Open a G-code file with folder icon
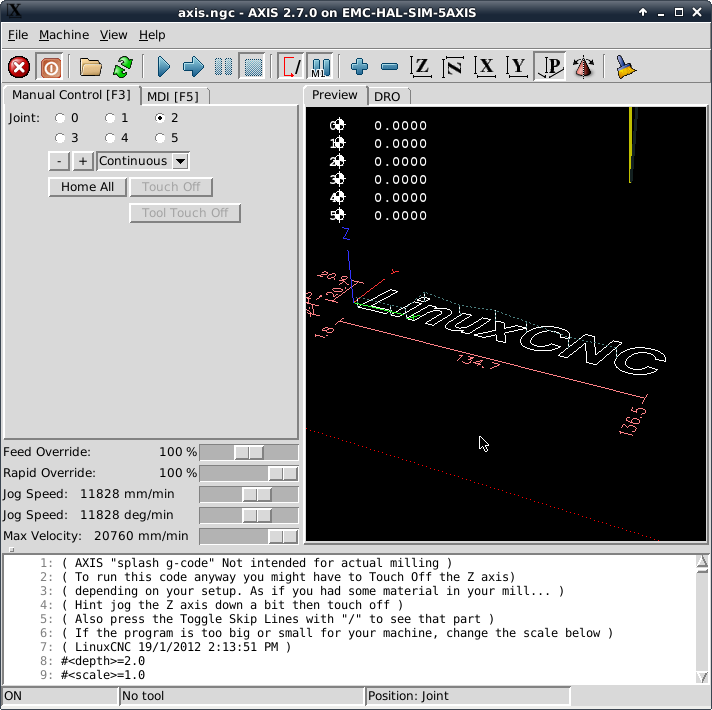 click(90, 68)
